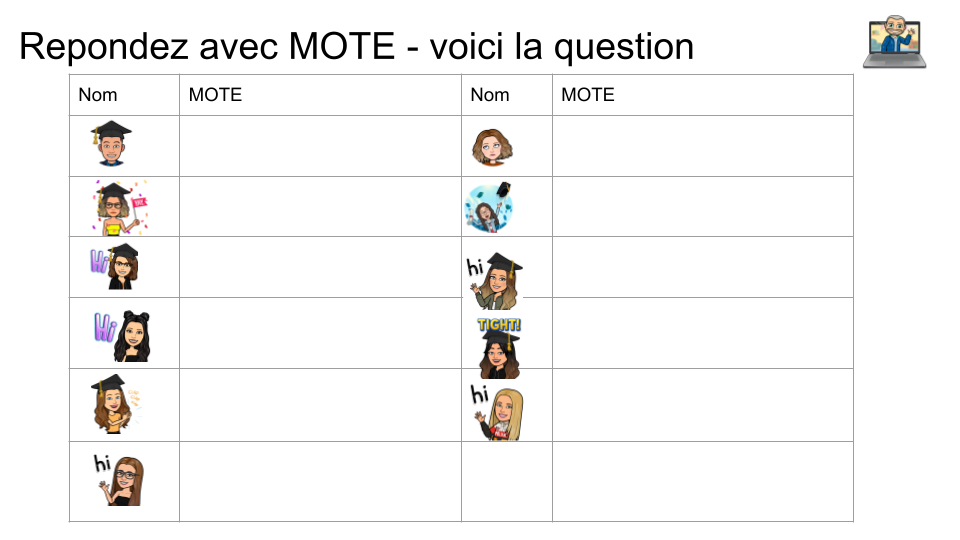The image size is (960, 540).
Task: Click the glasses avatar waving 'hi' in the bottom-left cell
Action: click(119, 480)
